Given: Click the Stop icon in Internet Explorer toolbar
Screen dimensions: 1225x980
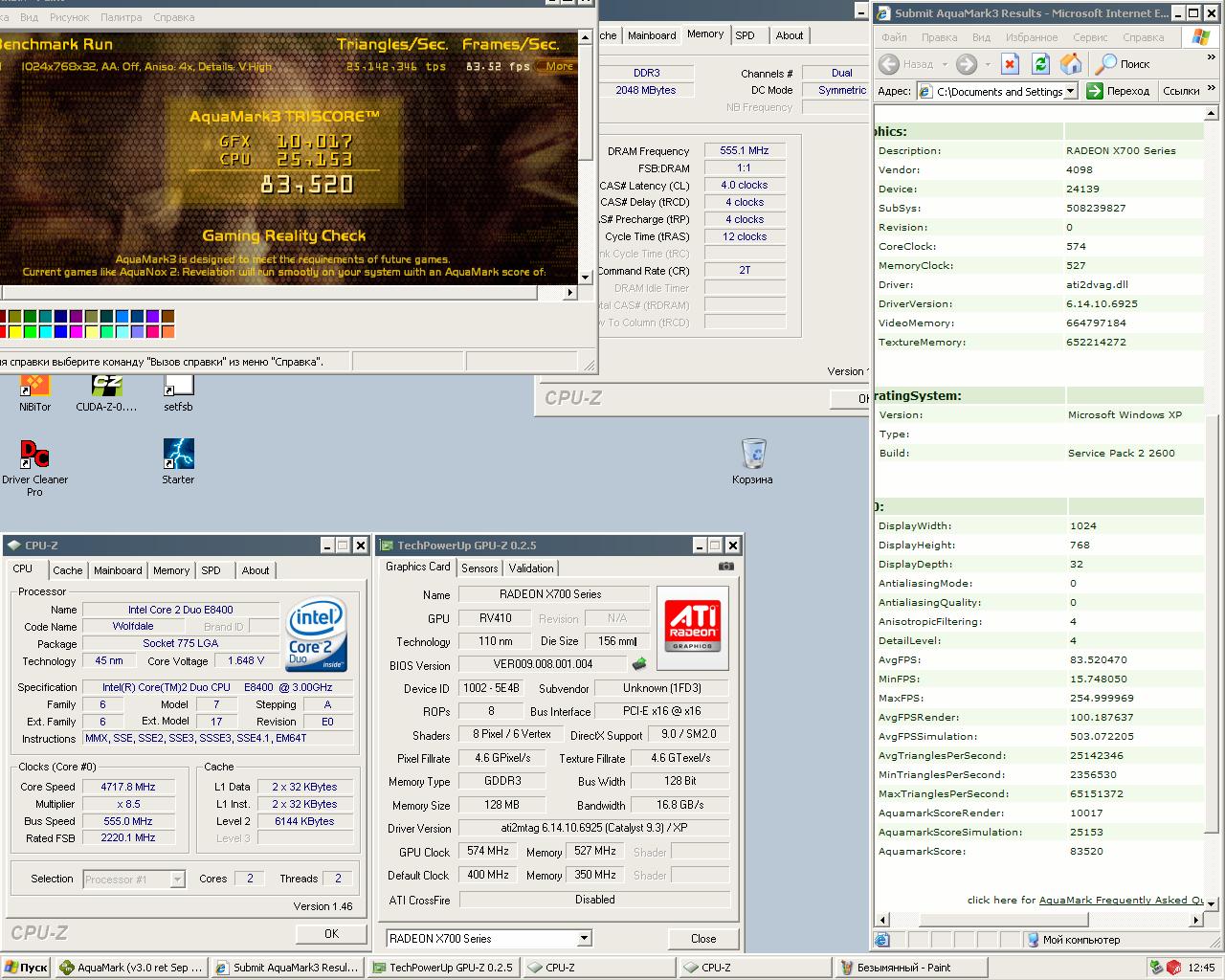Looking at the screenshot, I should tap(1010, 64).
